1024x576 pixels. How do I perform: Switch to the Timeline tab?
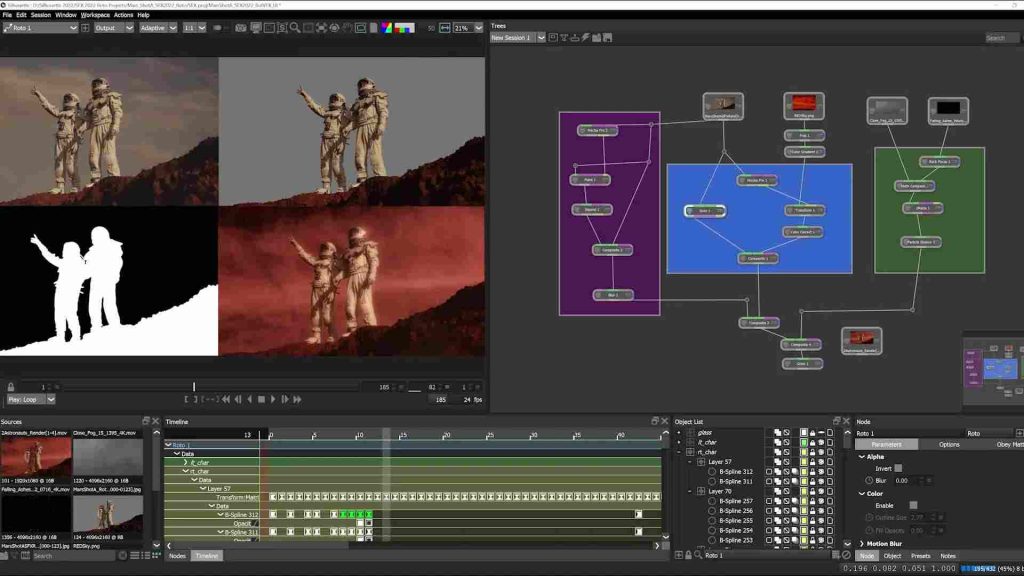coord(206,556)
